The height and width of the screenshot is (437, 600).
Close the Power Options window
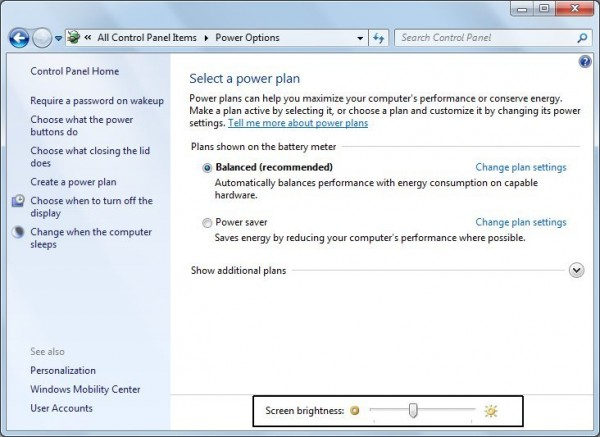tap(574, 9)
